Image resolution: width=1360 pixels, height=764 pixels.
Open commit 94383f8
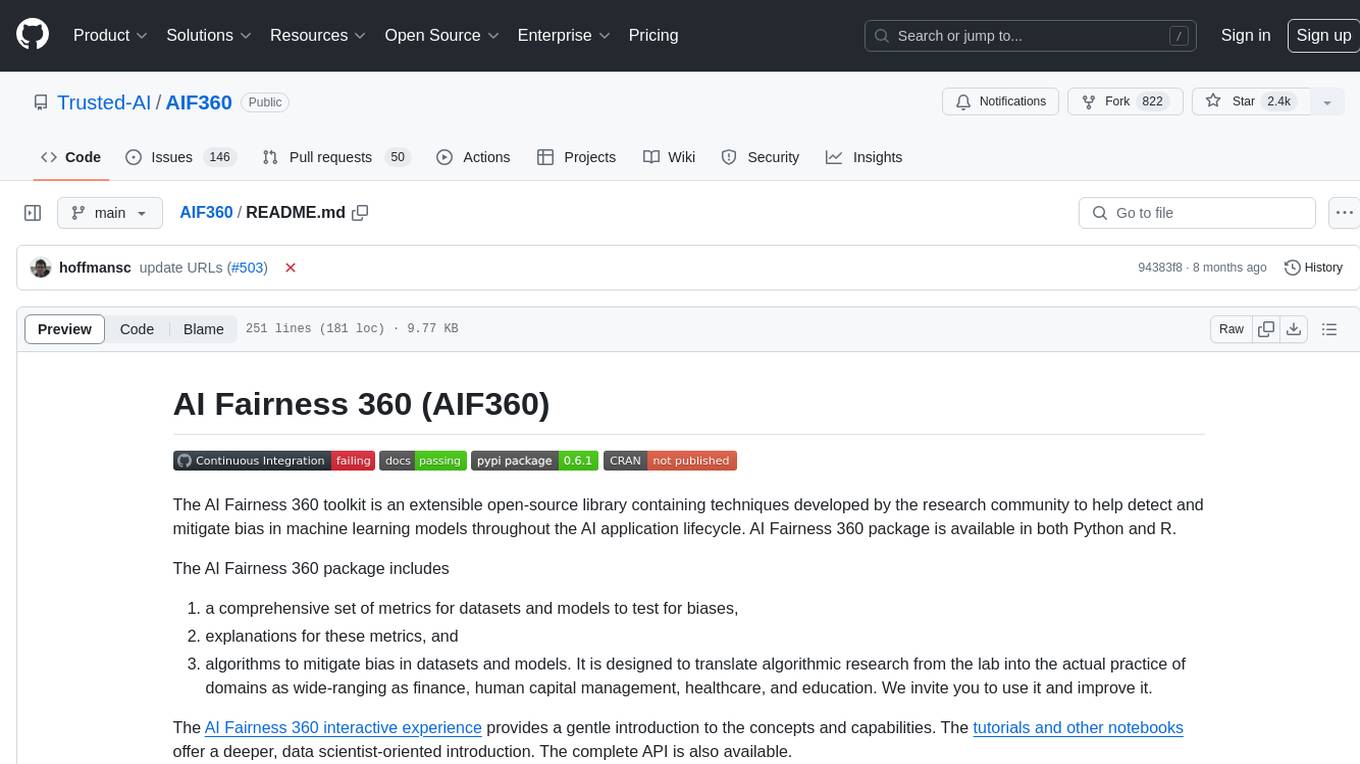[x=1160, y=268]
